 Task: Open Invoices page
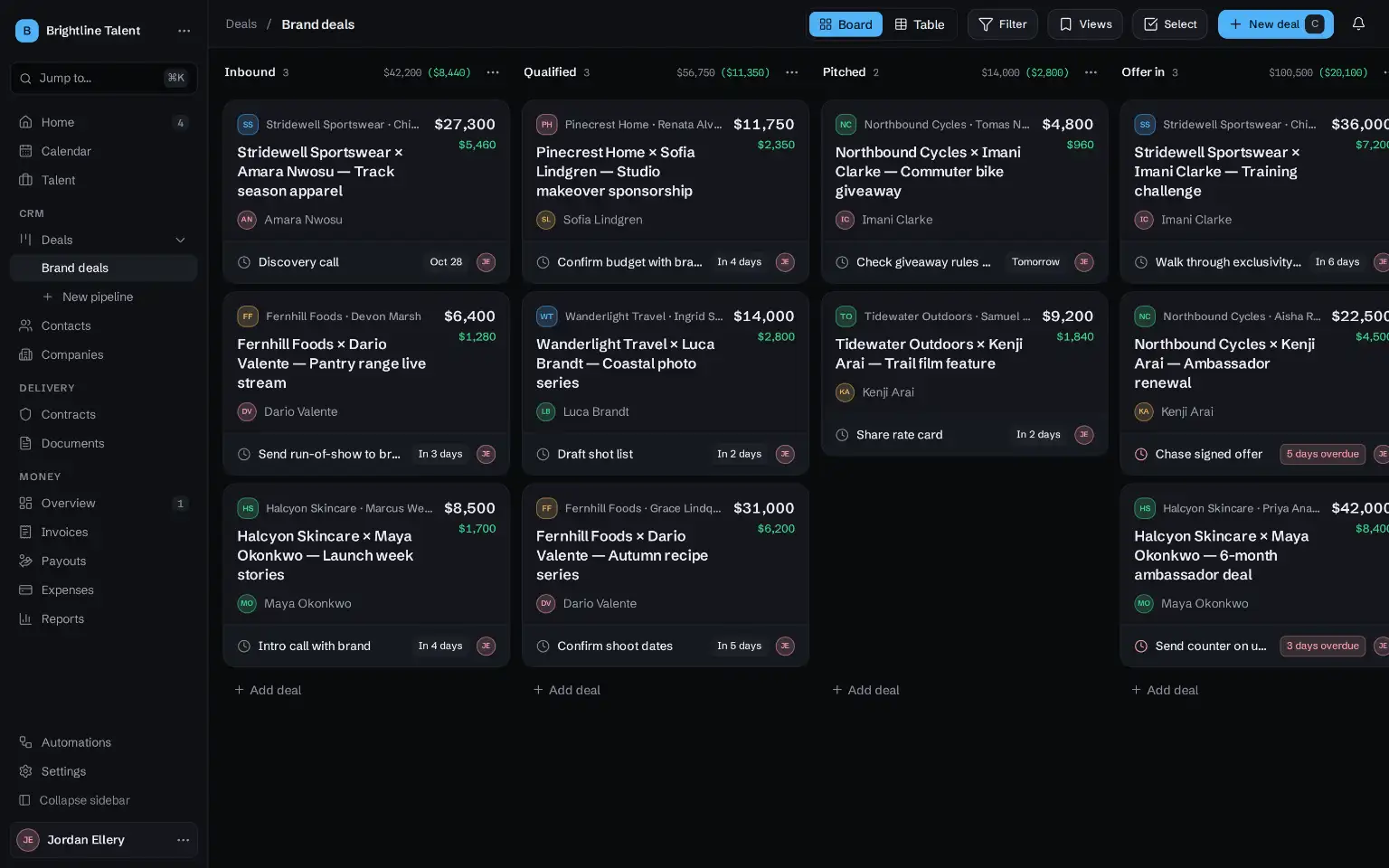point(103,532)
